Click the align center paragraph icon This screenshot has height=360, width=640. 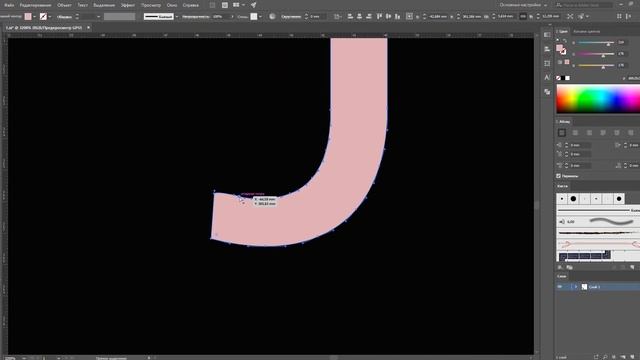[576, 133]
